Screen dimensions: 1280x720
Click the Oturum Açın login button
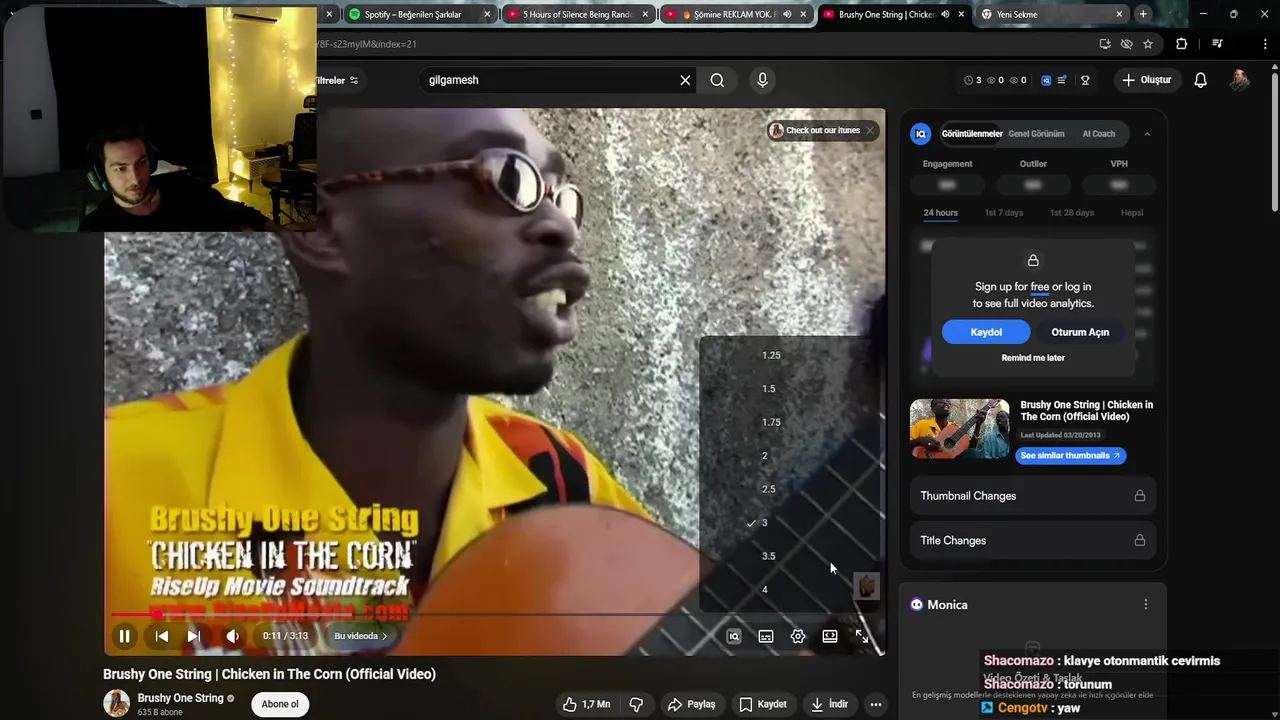[1080, 332]
